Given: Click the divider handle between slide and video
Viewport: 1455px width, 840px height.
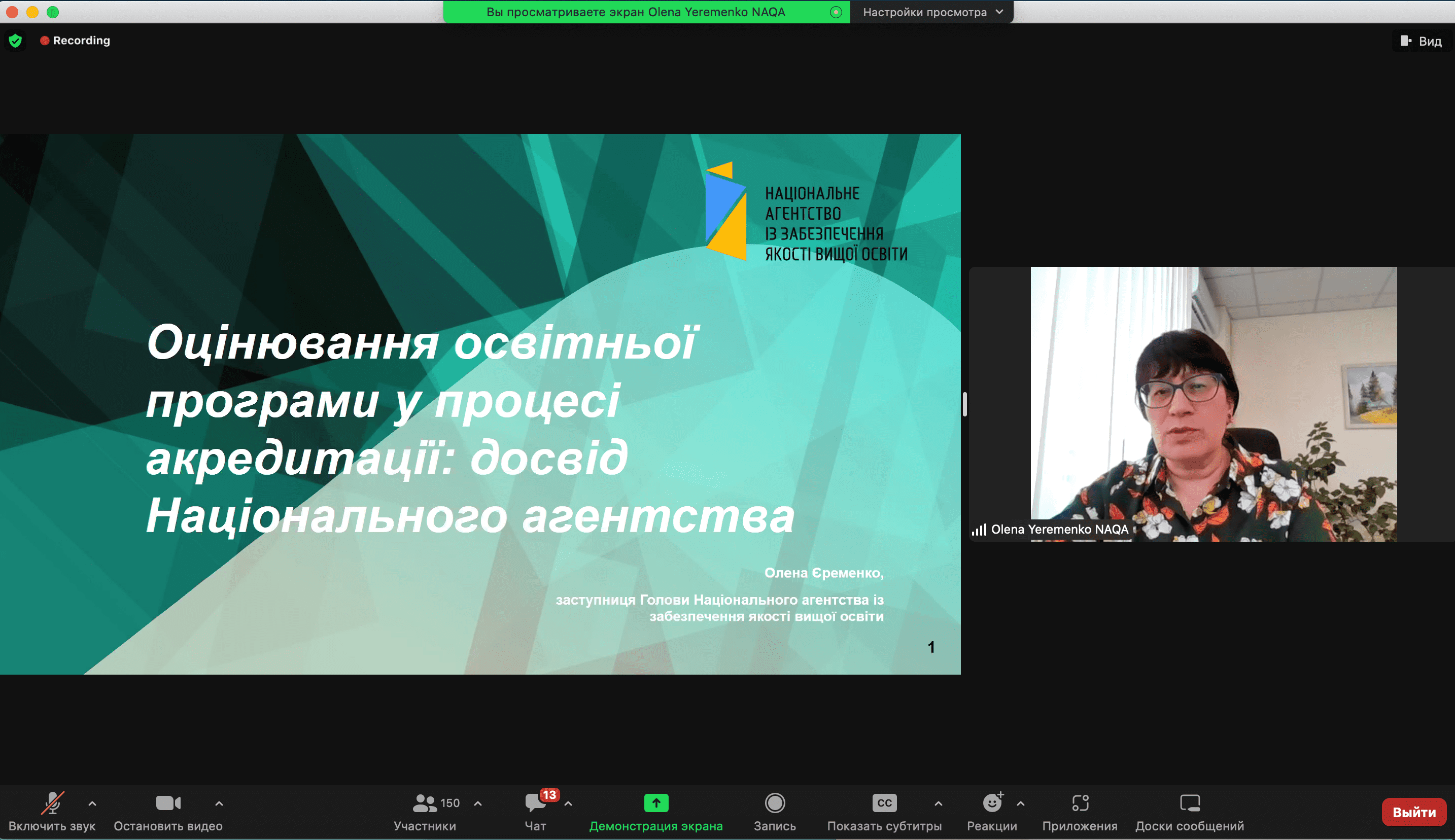Looking at the screenshot, I should (x=964, y=404).
